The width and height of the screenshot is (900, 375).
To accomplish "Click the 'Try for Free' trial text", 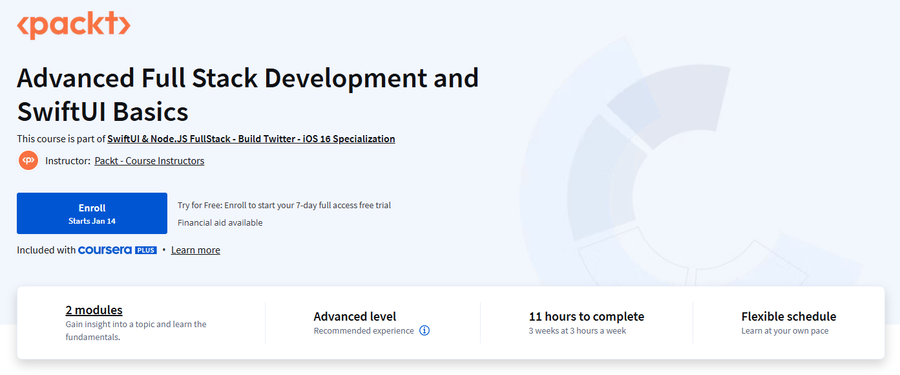I will pyautogui.click(x=284, y=205).
